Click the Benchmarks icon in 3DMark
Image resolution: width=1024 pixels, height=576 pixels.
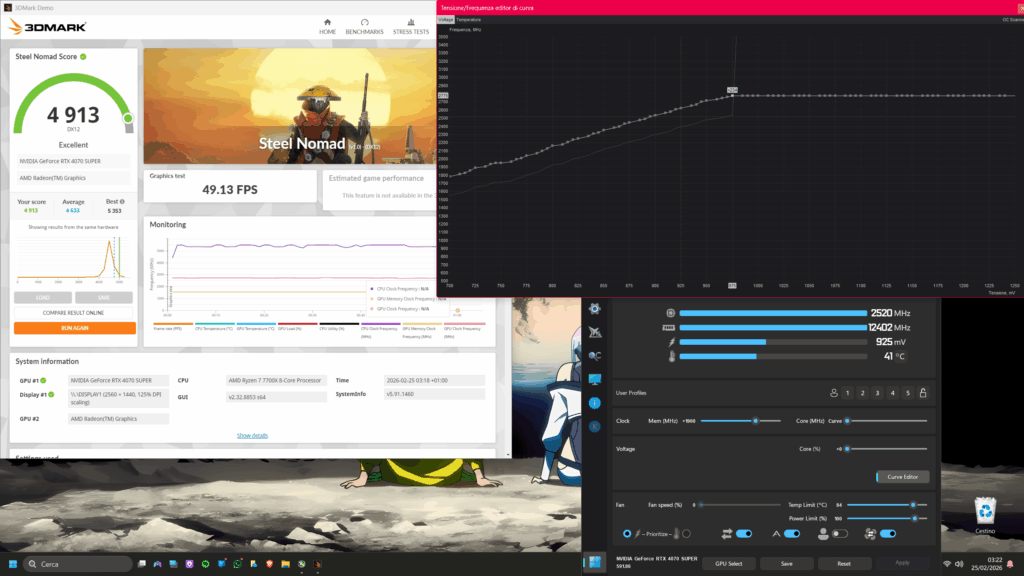pos(364,22)
